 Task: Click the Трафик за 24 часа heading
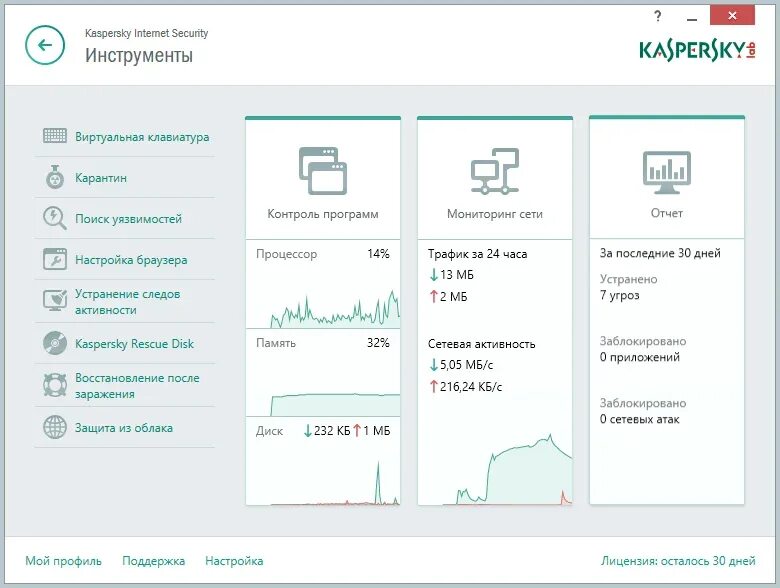click(478, 254)
